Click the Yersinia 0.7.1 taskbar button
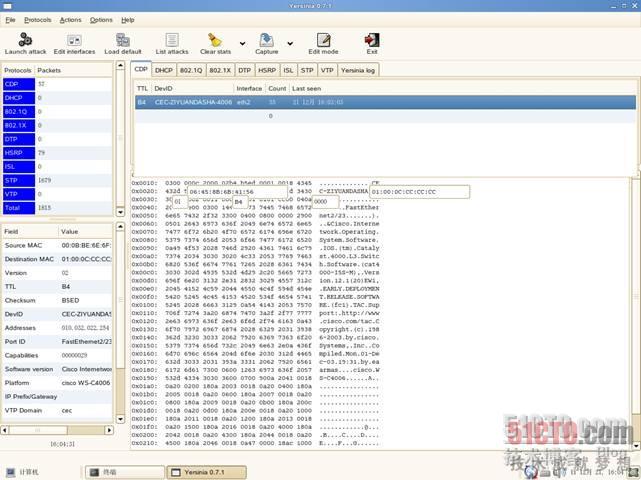This screenshot has height=480, width=641. coord(207,472)
